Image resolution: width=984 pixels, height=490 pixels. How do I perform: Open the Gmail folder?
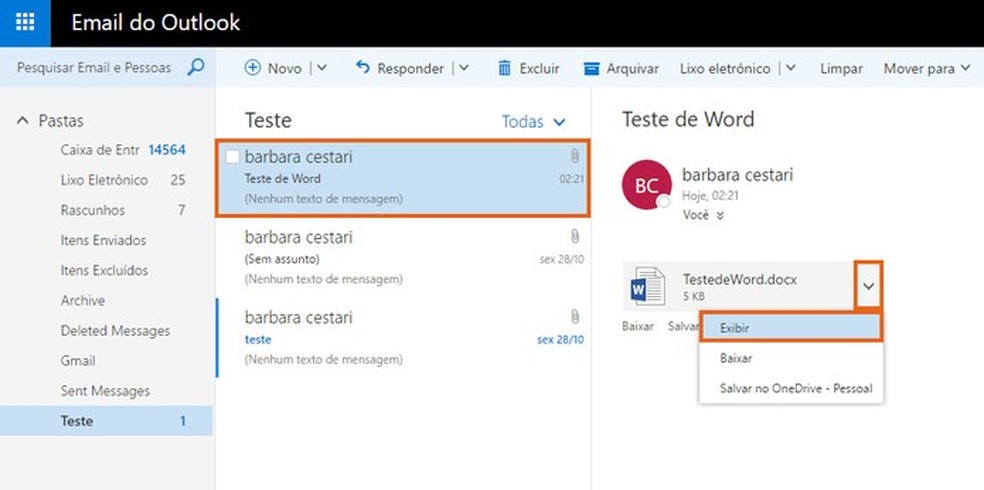[x=106, y=361]
